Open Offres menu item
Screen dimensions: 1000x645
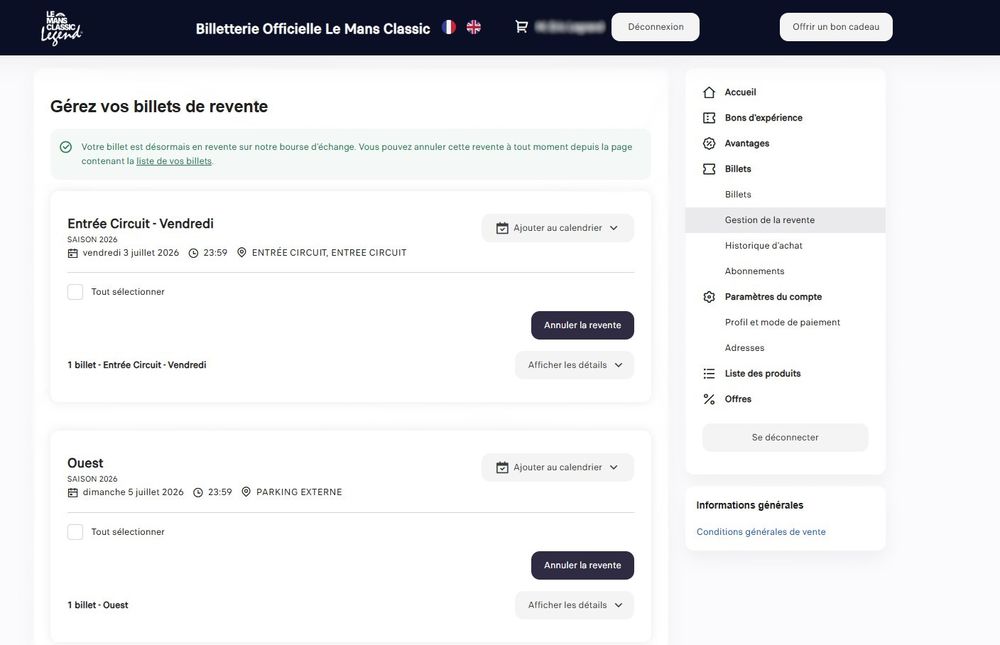(738, 399)
